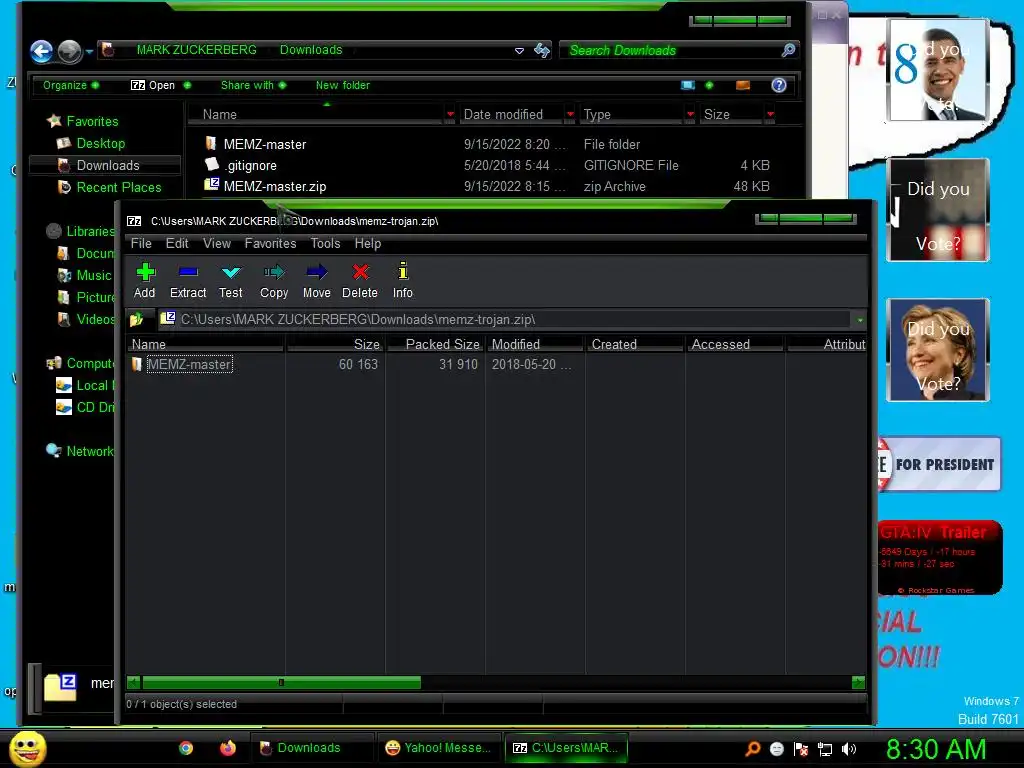Click the 7-Zip horizontal scrollbar thumb
This screenshot has width=1024, height=768.
281,682
